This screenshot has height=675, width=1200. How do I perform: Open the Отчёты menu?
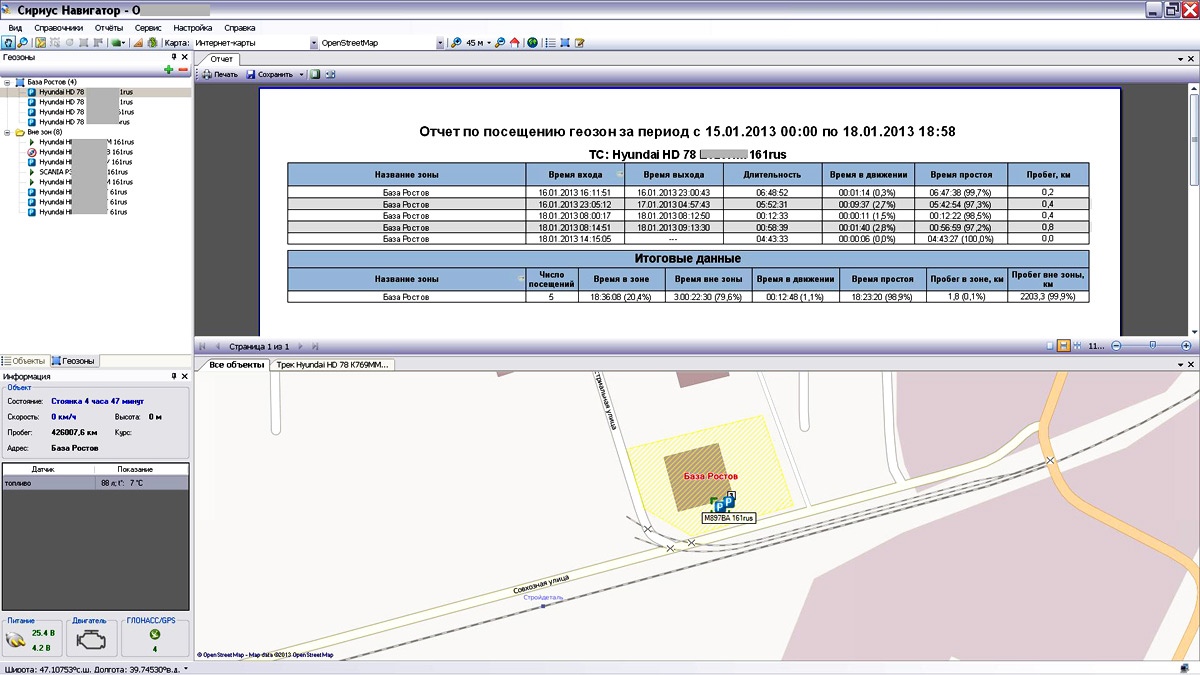click(x=108, y=28)
